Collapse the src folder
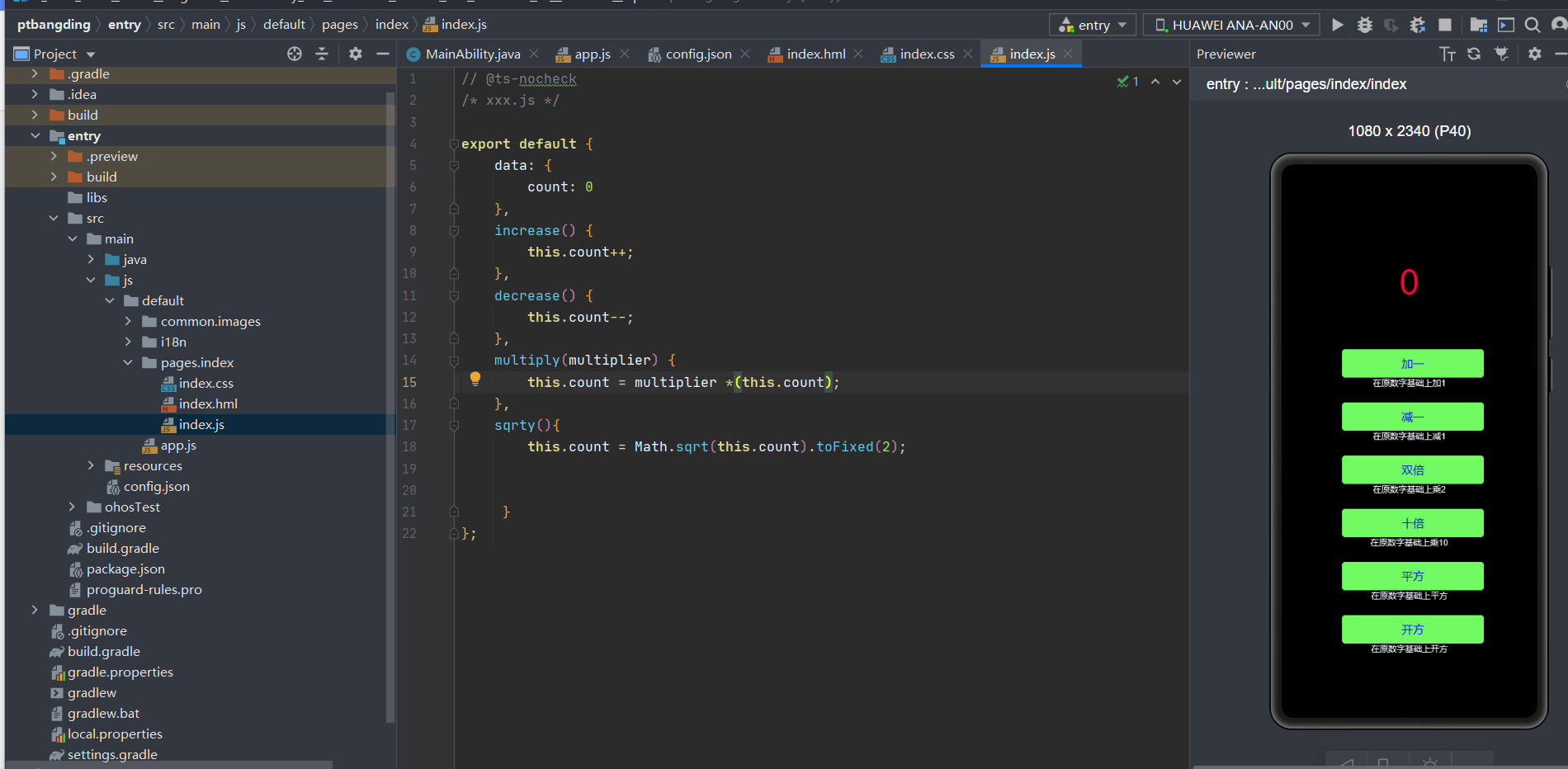The height and width of the screenshot is (769, 1568). 54,218
